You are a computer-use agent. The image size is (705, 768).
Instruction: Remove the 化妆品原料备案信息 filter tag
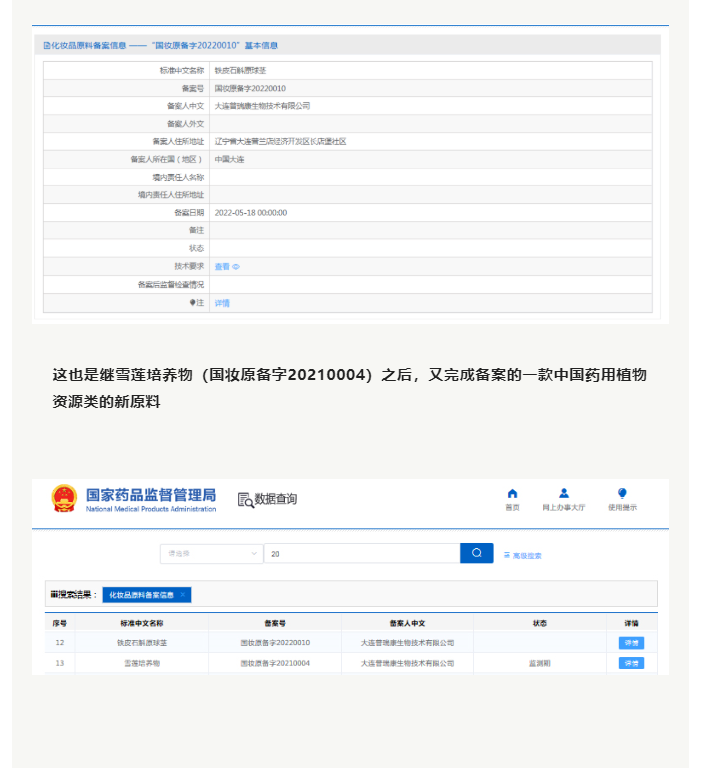coord(183,595)
